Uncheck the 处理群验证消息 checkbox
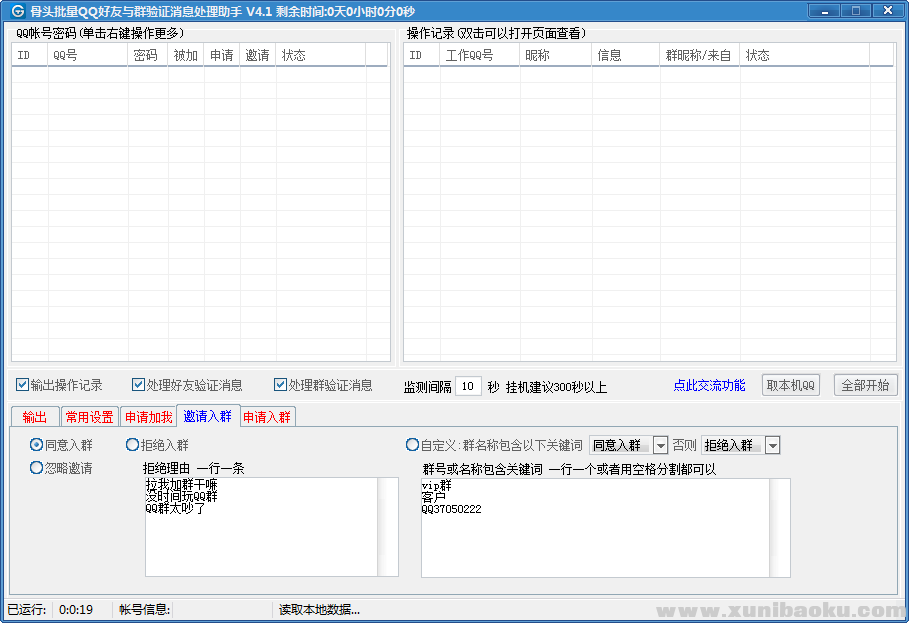 click(281, 385)
